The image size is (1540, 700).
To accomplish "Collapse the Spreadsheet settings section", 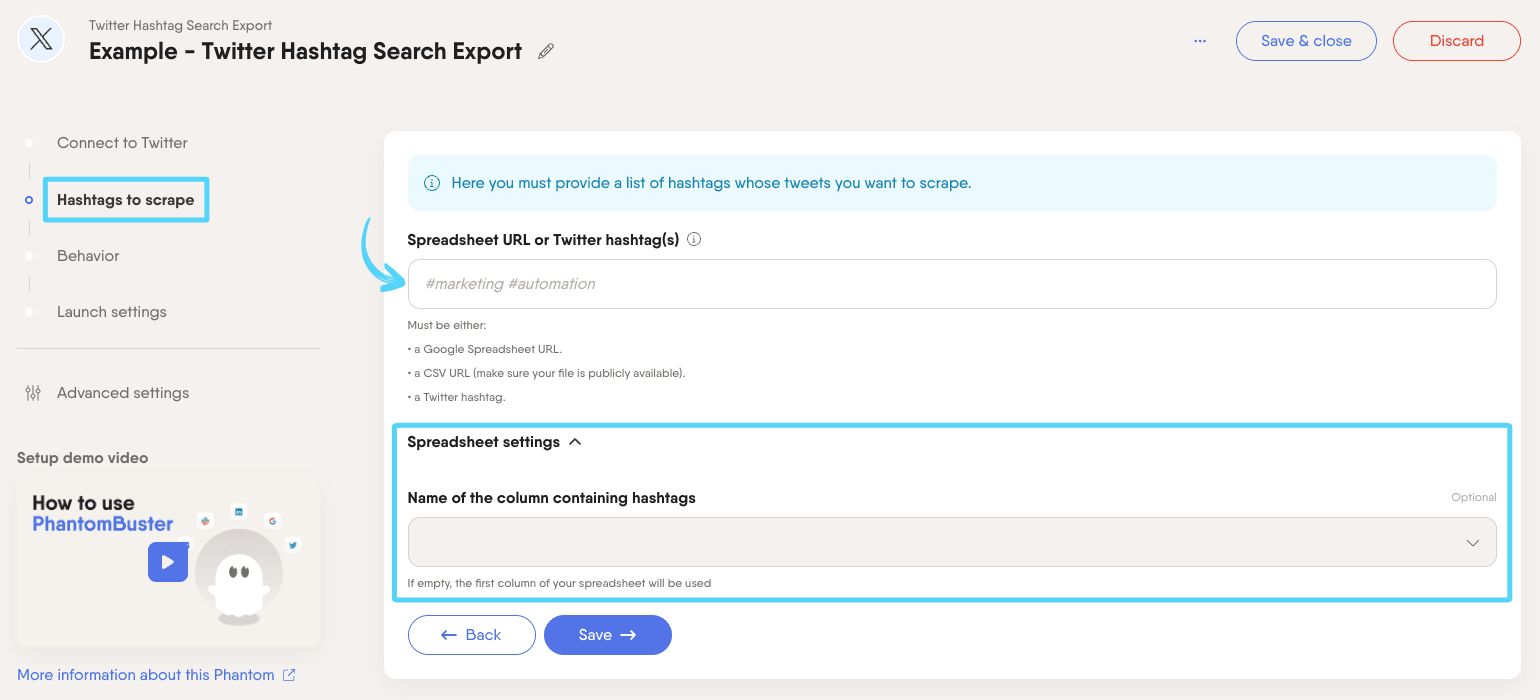I will (x=494, y=442).
